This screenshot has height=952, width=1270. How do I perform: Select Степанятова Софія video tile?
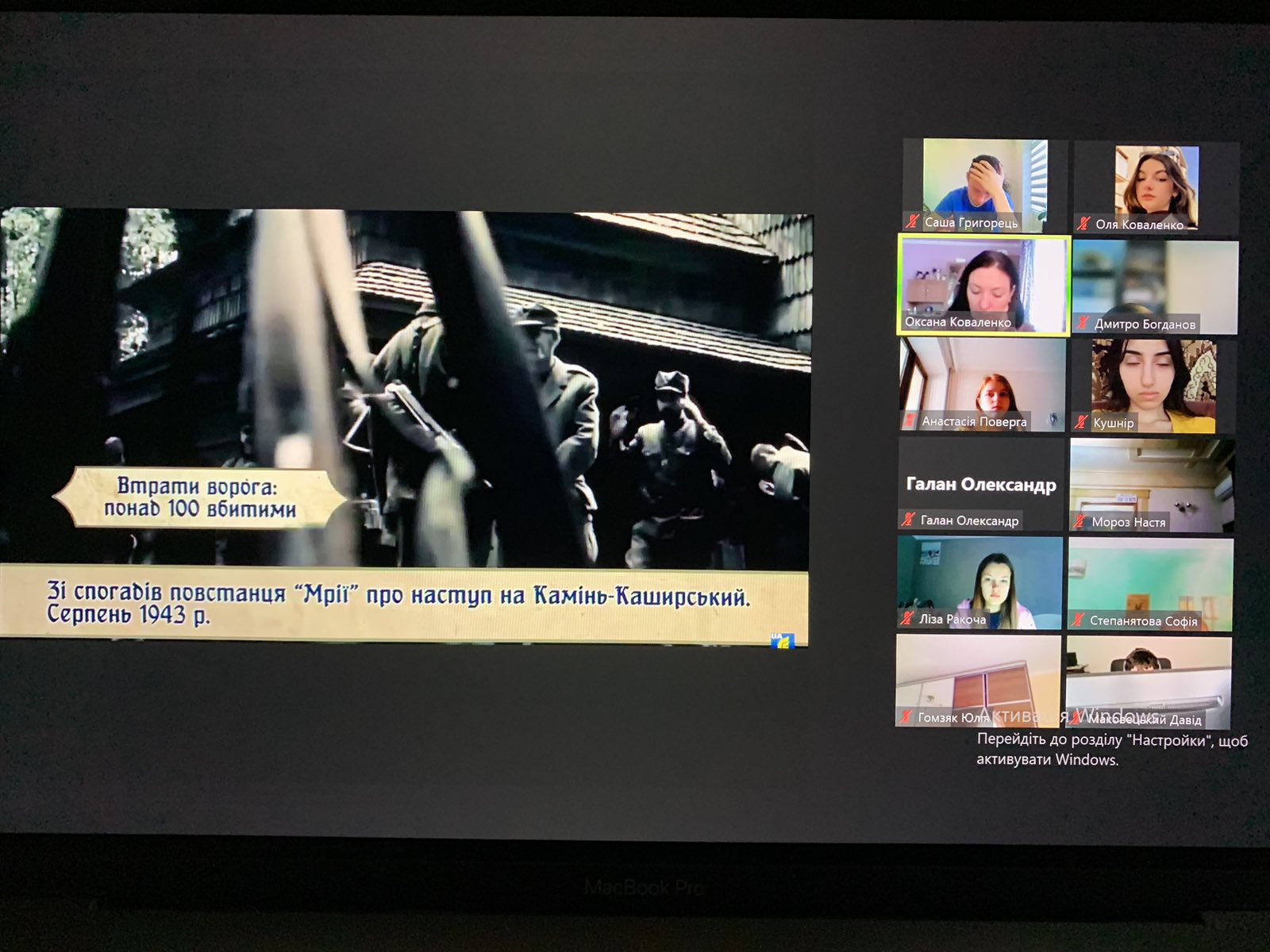point(1150,585)
